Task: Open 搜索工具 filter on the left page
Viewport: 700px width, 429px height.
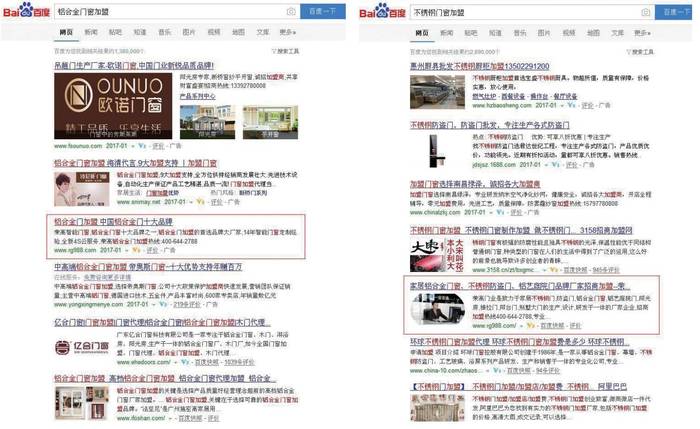Action: (x=285, y=51)
